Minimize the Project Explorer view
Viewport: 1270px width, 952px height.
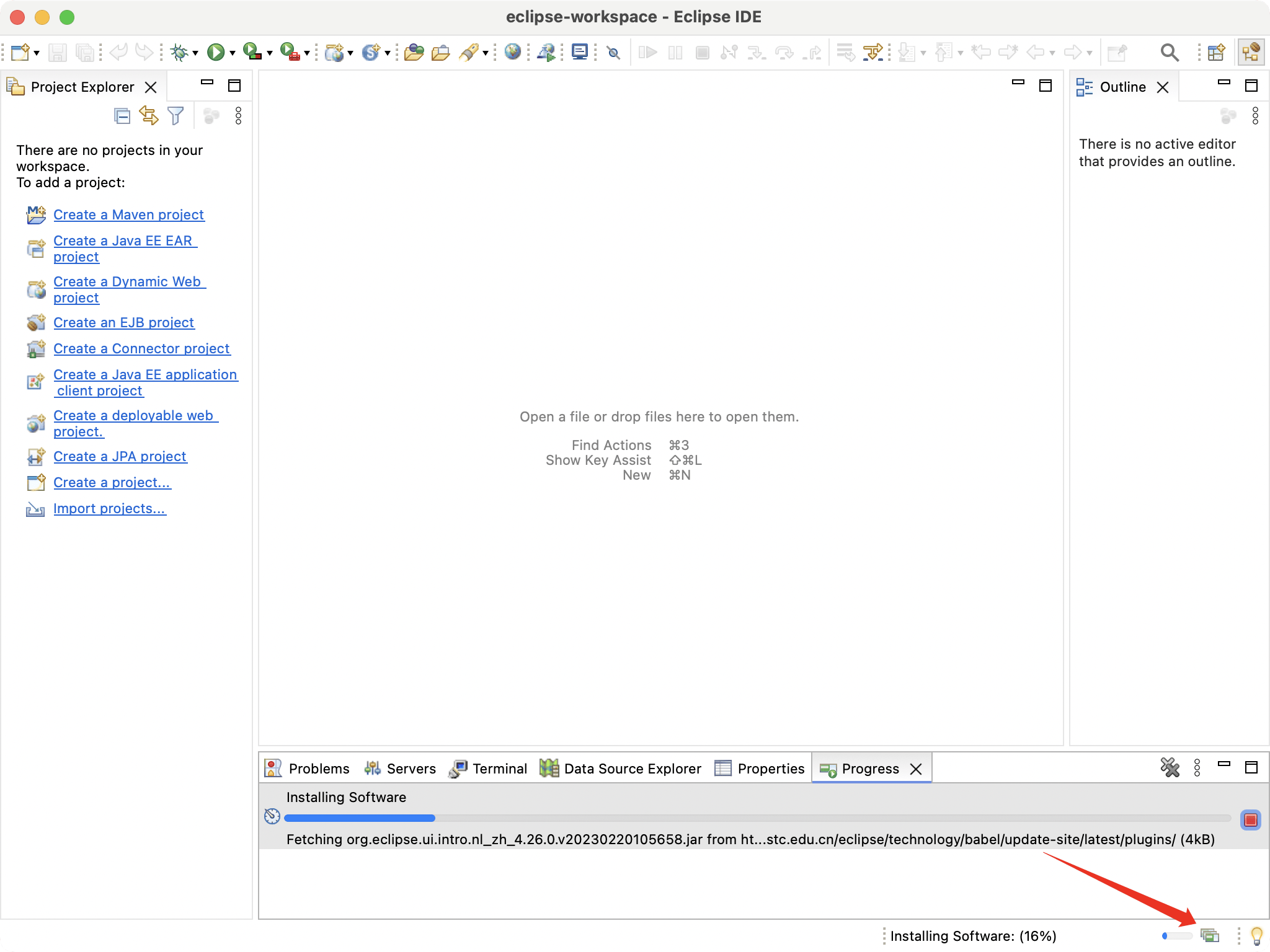(207, 83)
